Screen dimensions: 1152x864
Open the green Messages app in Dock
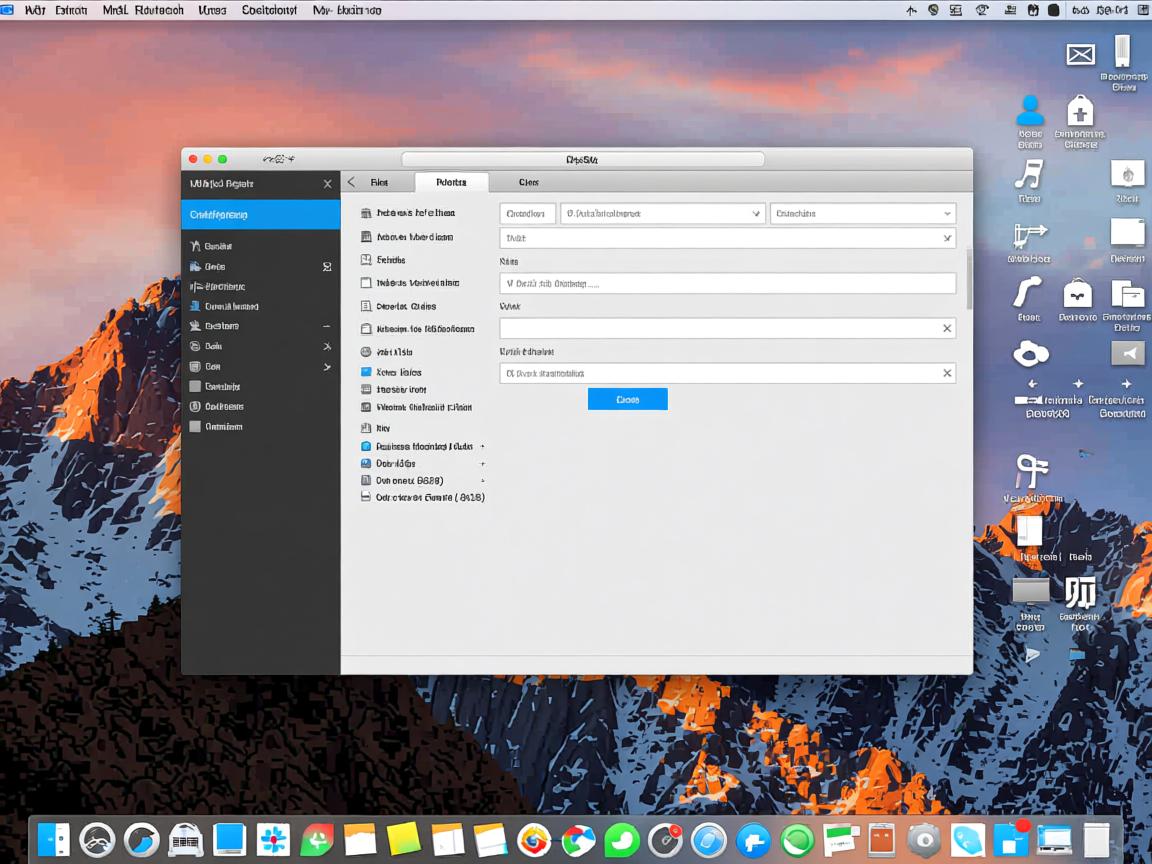click(622, 839)
